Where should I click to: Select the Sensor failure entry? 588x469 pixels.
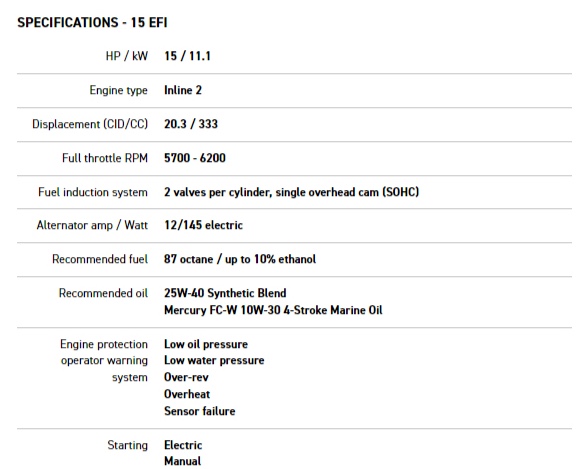point(200,411)
